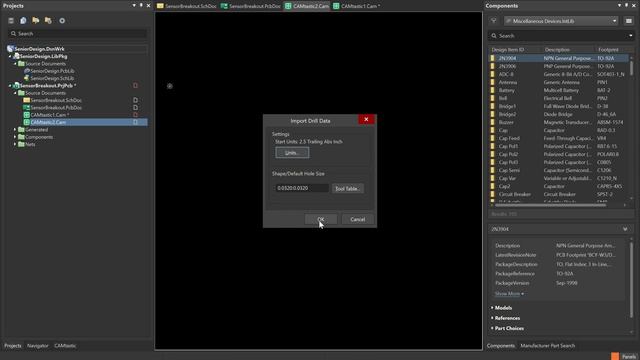The image size is (640, 360).
Task: Click the second folder icon in Projects toolbar
Action: pyautogui.click(x=48, y=20)
